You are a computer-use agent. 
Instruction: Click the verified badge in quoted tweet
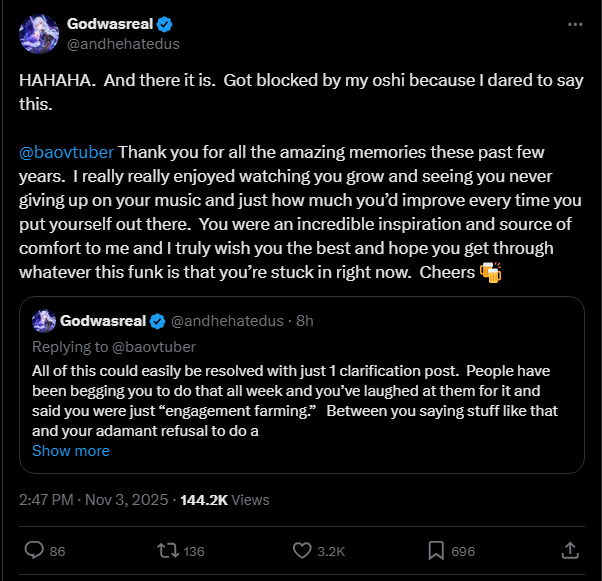(x=157, y=321)
